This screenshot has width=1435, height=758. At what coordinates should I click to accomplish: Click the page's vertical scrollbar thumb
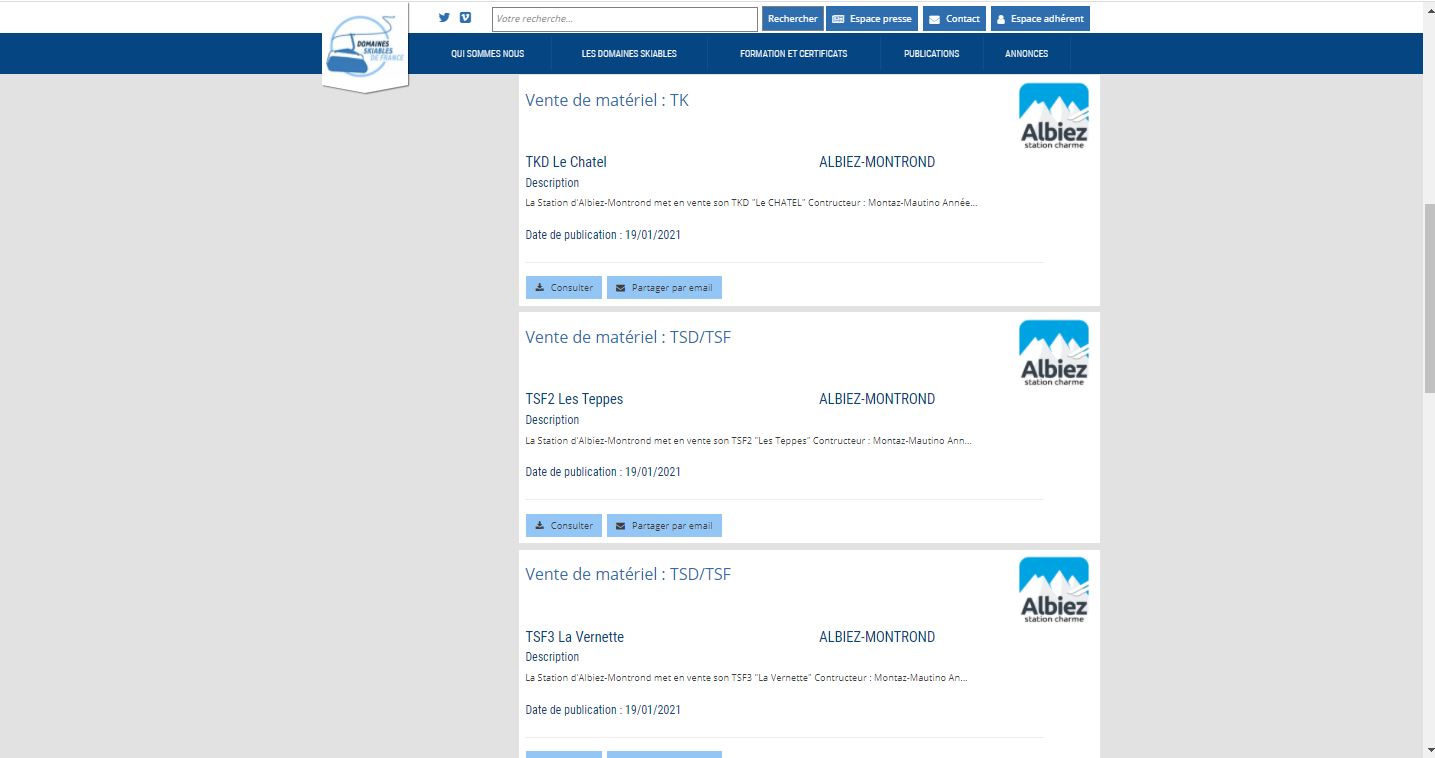1428,298
